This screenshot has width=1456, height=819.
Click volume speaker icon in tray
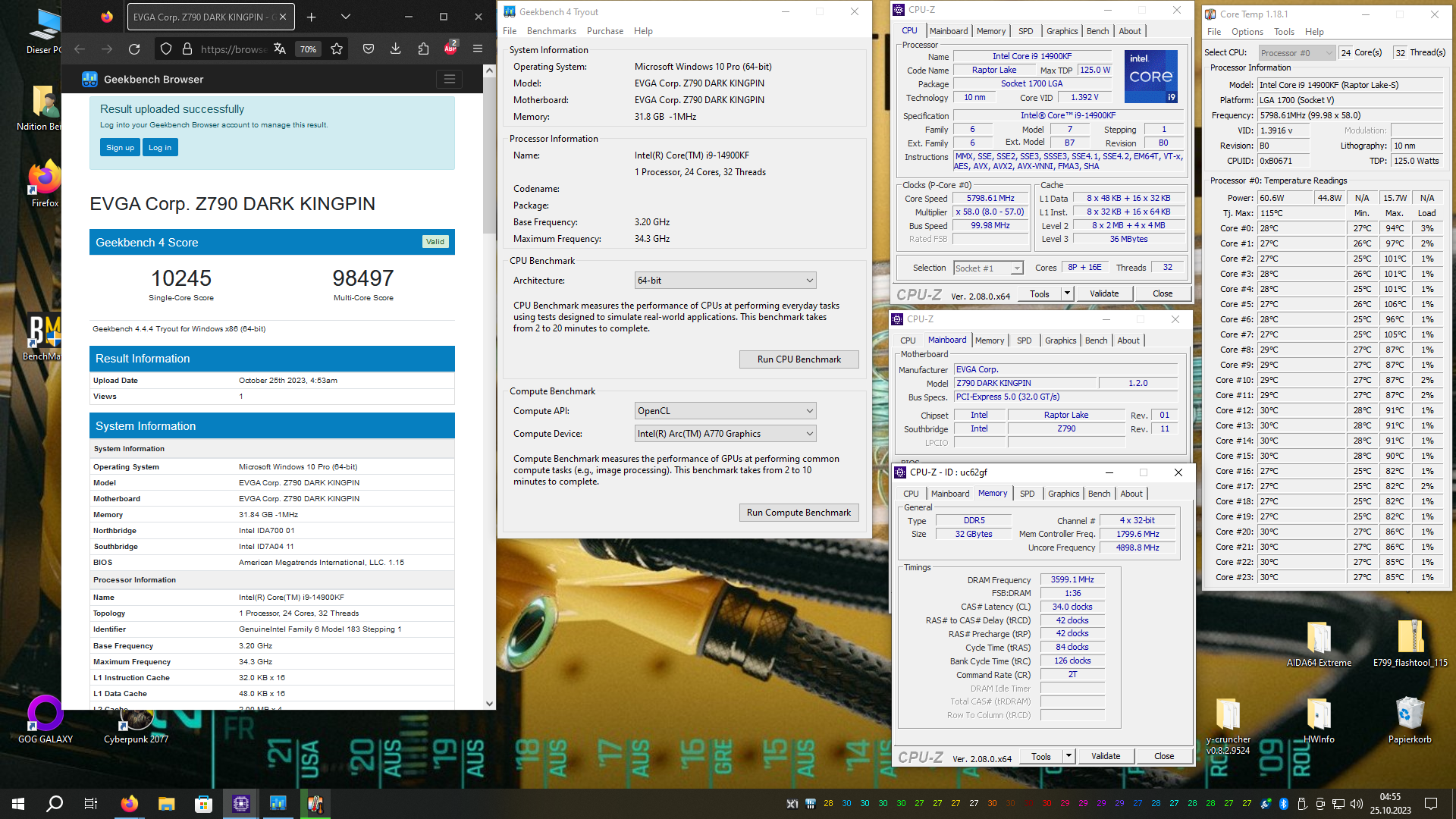[1357, 804]
